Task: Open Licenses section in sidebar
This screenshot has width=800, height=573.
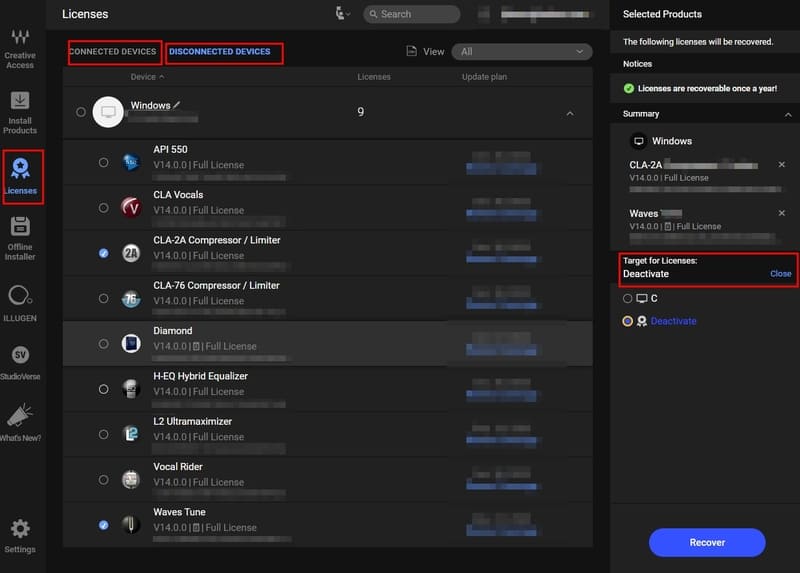Action: pos(21,177)
